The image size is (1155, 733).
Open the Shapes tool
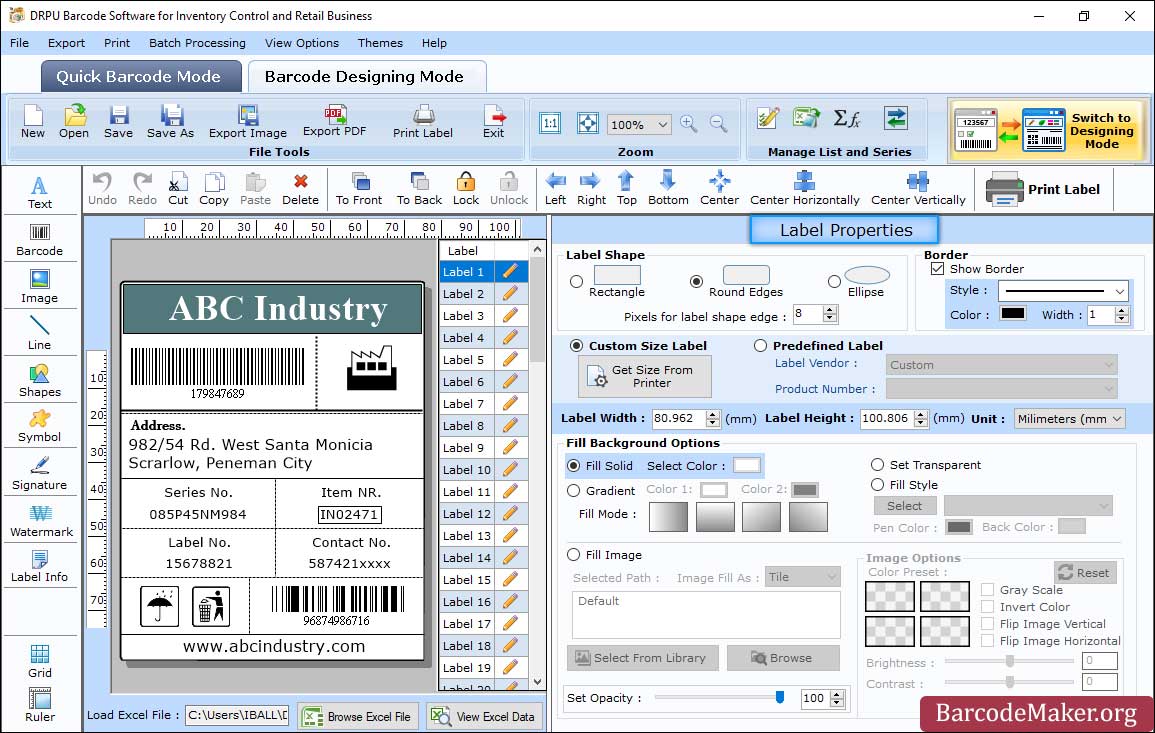(x=40, y=380)
